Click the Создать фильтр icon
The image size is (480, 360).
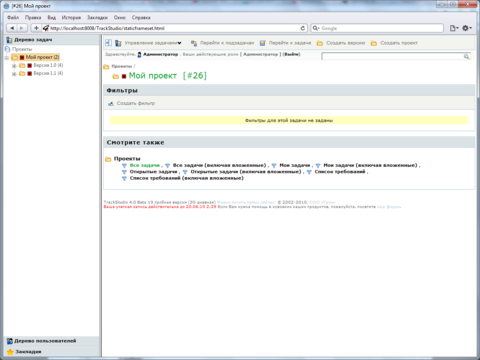[111, 104]
